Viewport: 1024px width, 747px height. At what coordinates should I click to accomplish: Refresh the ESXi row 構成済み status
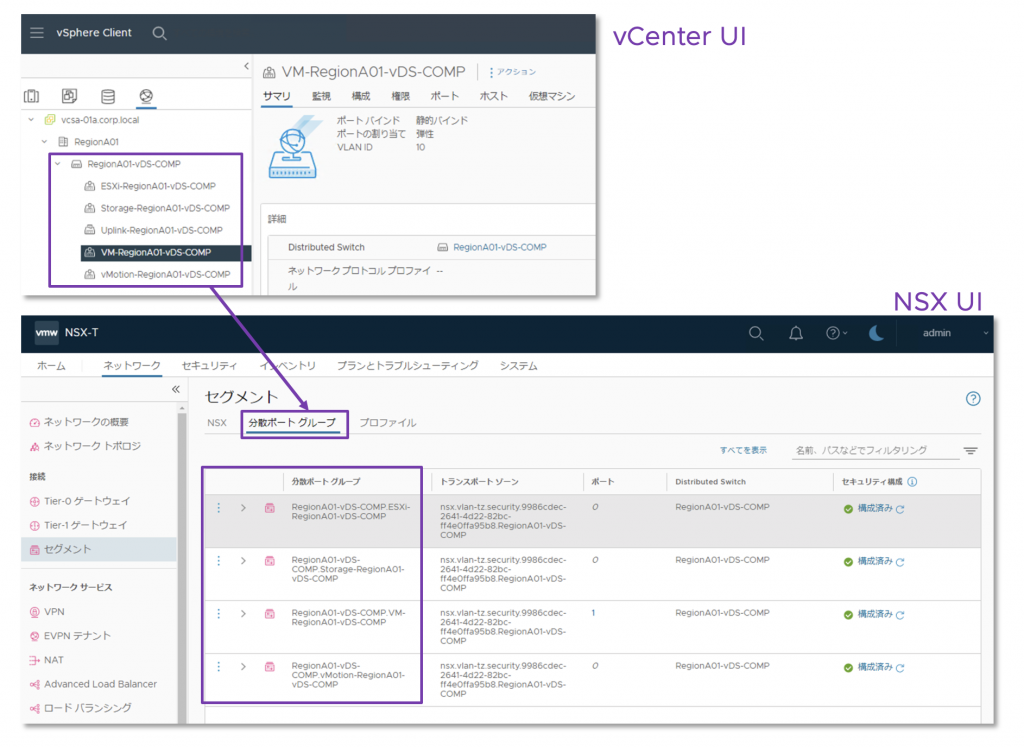(900, 509)
